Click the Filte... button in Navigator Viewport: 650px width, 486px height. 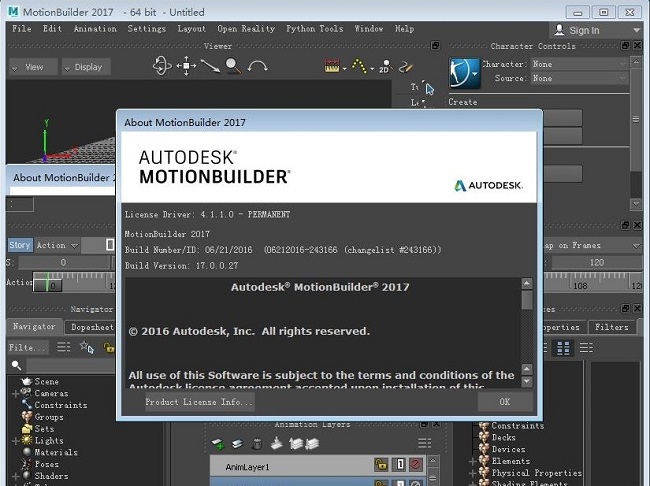[x=27, y=347]
